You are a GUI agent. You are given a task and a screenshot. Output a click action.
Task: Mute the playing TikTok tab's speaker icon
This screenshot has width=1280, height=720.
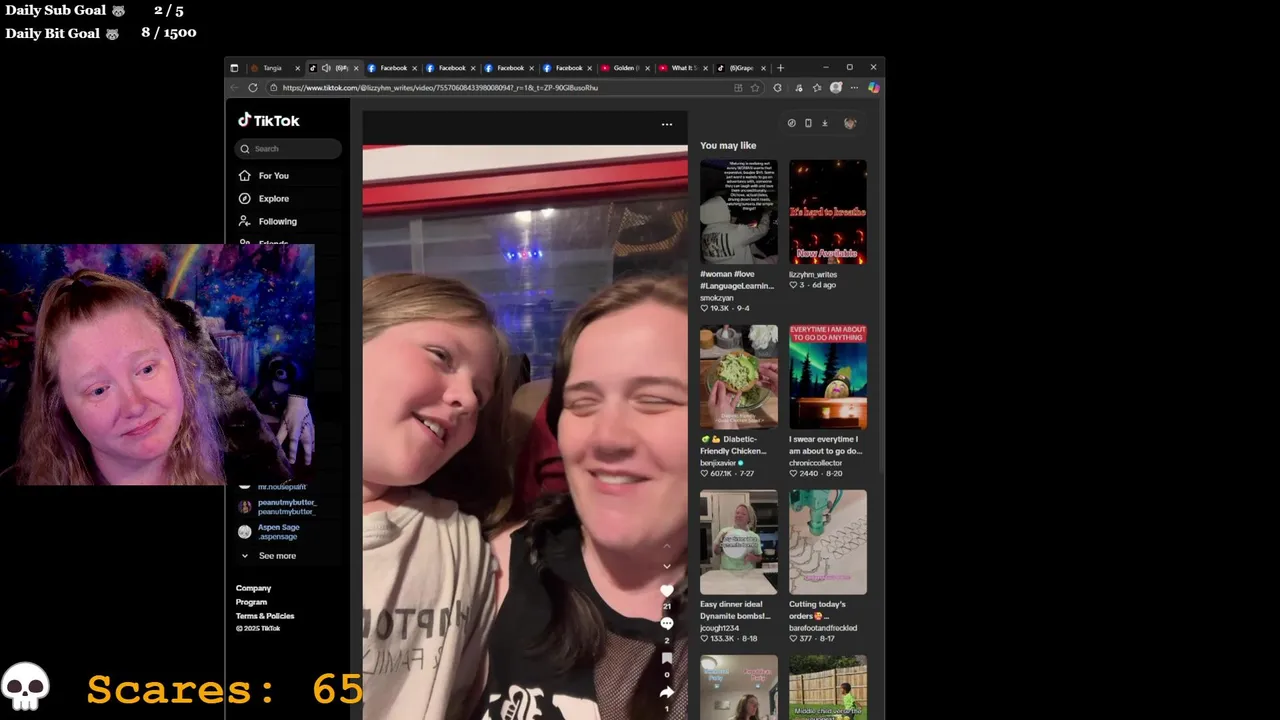326,68
